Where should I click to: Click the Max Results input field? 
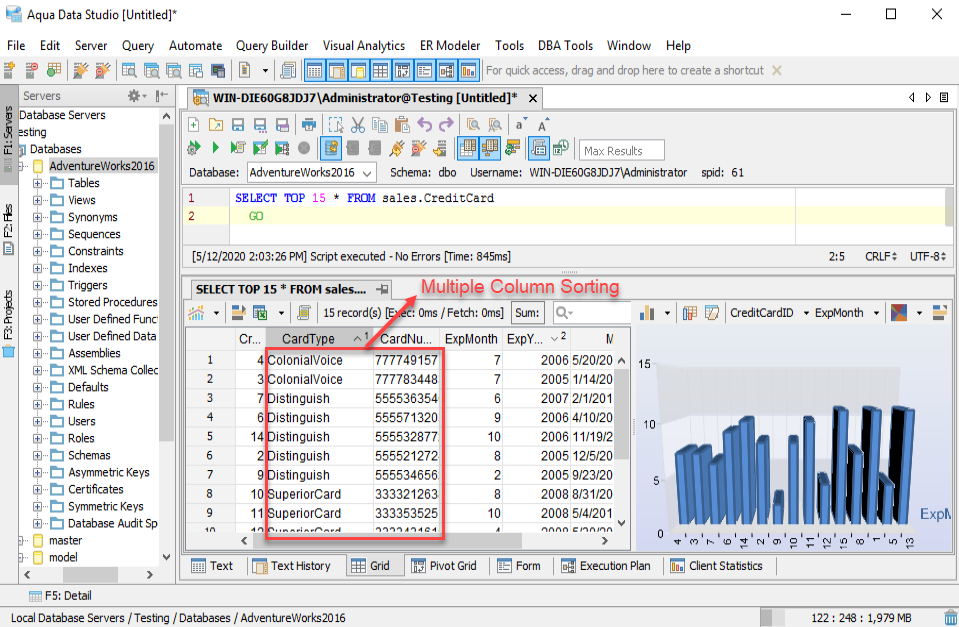622,151
